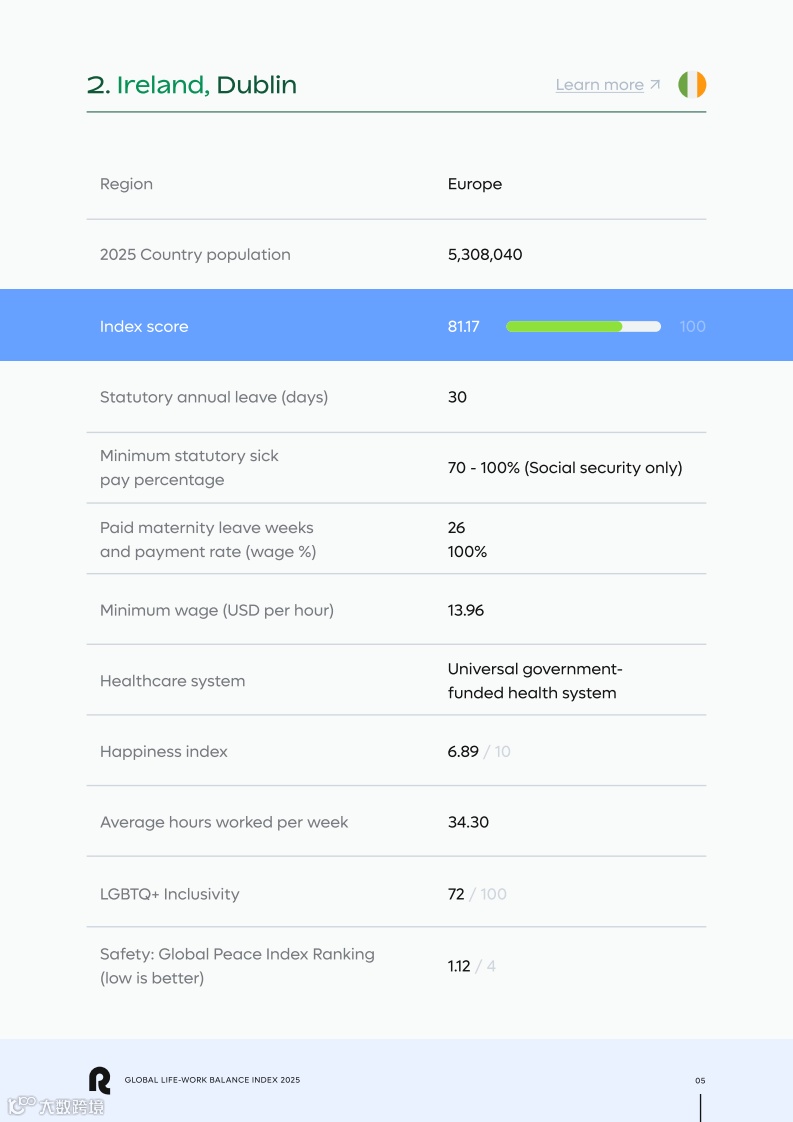Open the Learn more link
Image resolution: width=793 pixels, height=1122 pixels.
[x=600, y=85]
